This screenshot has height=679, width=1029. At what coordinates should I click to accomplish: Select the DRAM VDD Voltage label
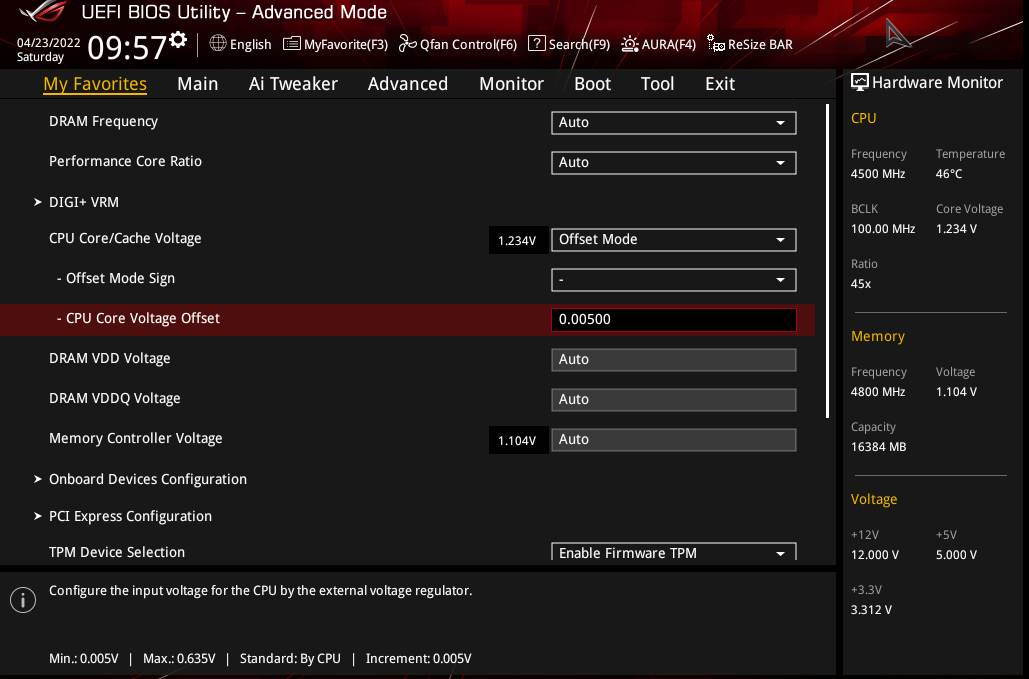[110, 358]
